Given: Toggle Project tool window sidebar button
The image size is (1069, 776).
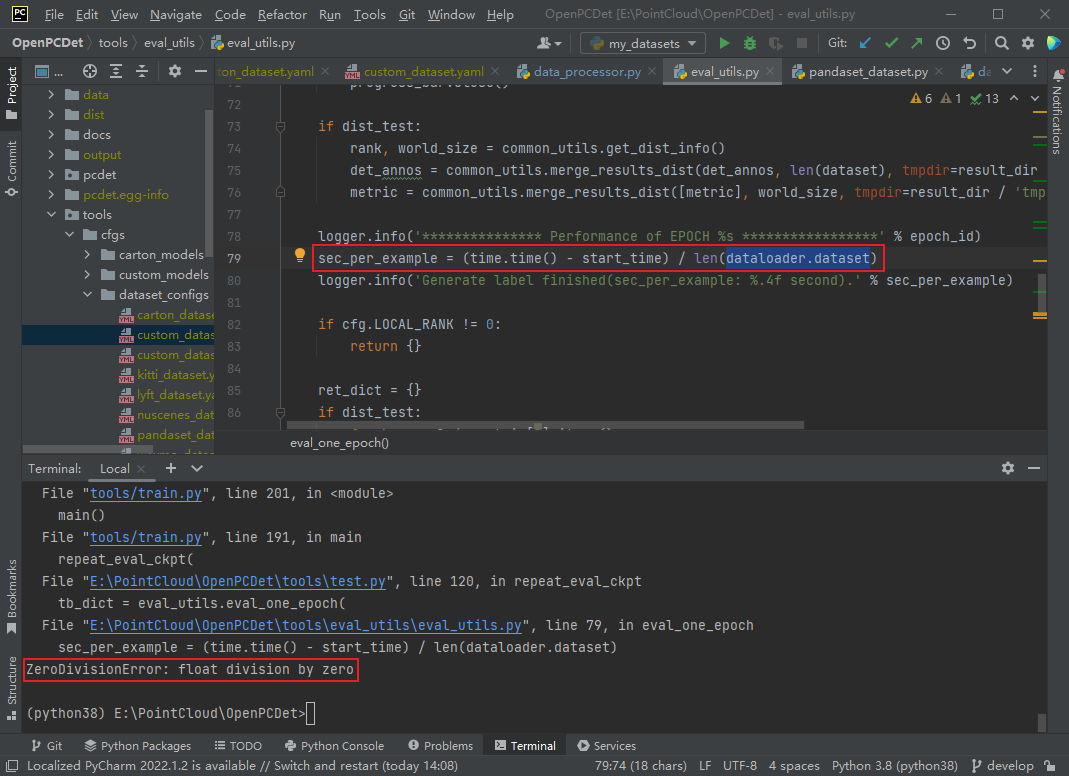Looking at the screenshot, I should 12,93.
